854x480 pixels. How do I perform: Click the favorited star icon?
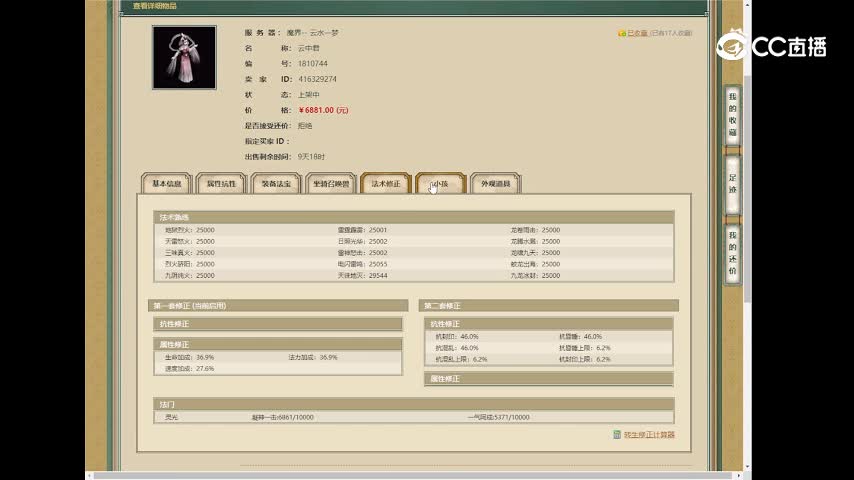(x=622, y=33)
